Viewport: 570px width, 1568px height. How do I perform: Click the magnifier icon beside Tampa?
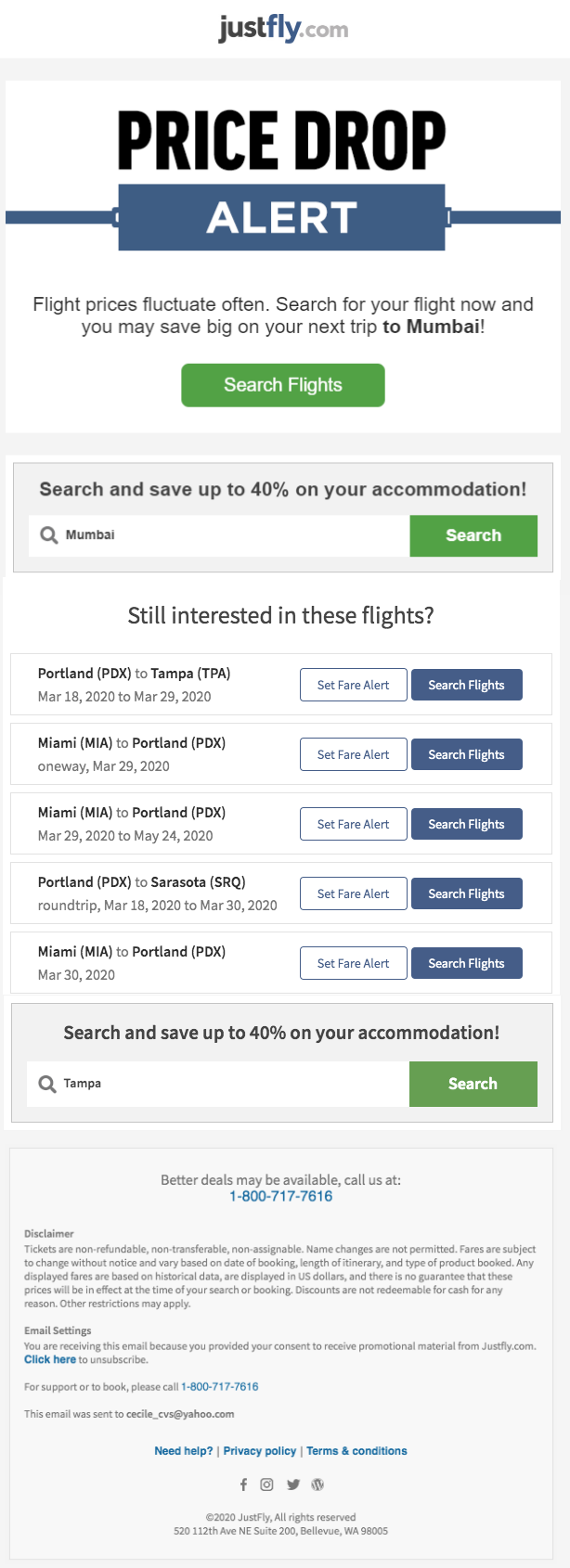click(47, 1084)
